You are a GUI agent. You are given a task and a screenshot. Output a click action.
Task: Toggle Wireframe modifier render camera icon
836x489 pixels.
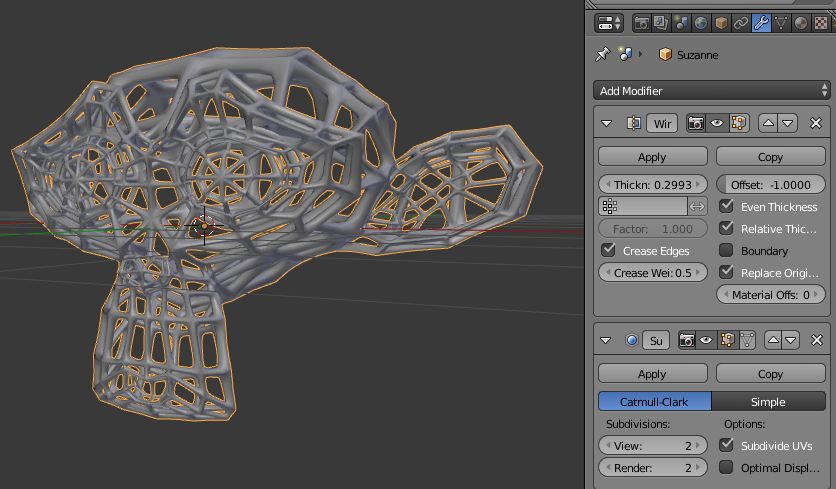click(695, 124)
